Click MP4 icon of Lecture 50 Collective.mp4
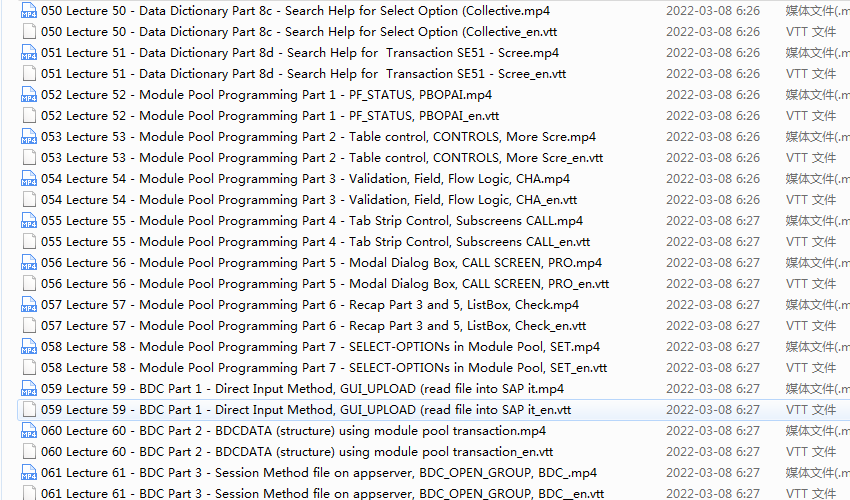This screenshot has height=500, width=850. 29,11
